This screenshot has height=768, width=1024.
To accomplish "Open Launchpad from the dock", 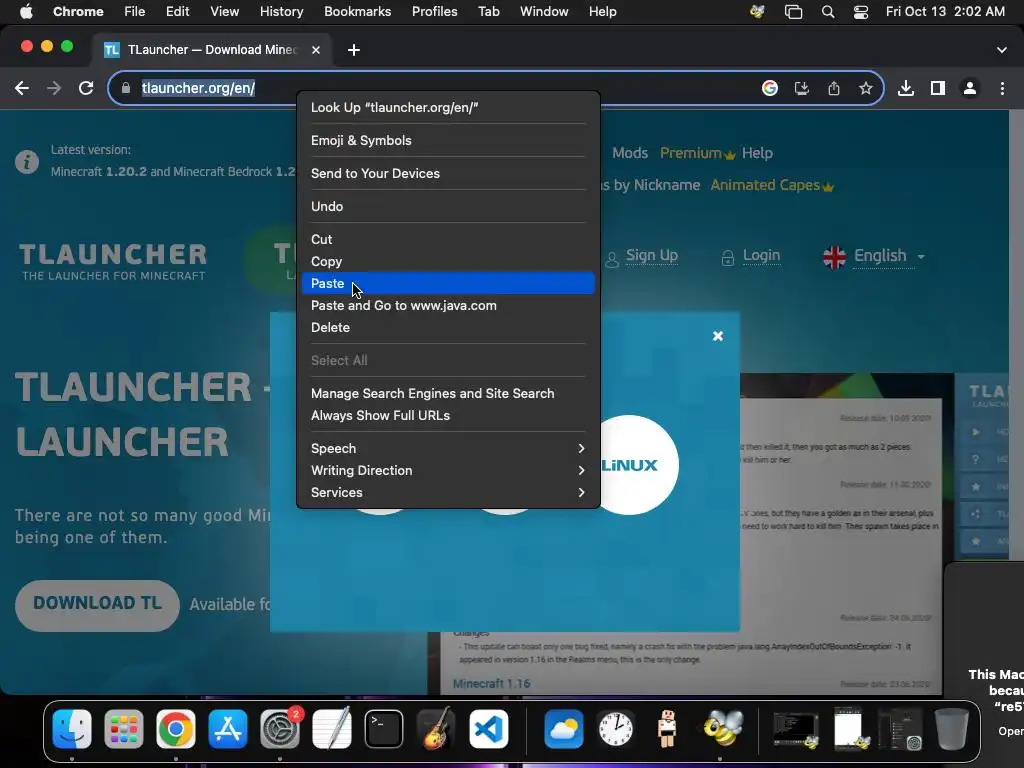I will (123, 728).
